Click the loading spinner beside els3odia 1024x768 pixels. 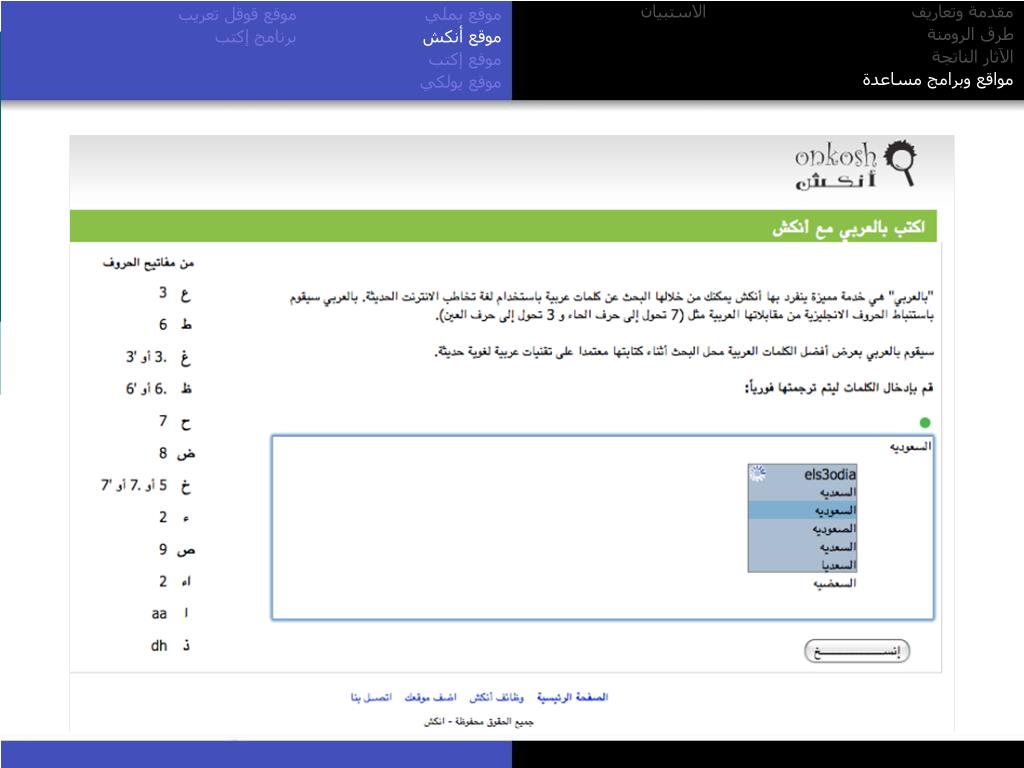click(758, 473)
